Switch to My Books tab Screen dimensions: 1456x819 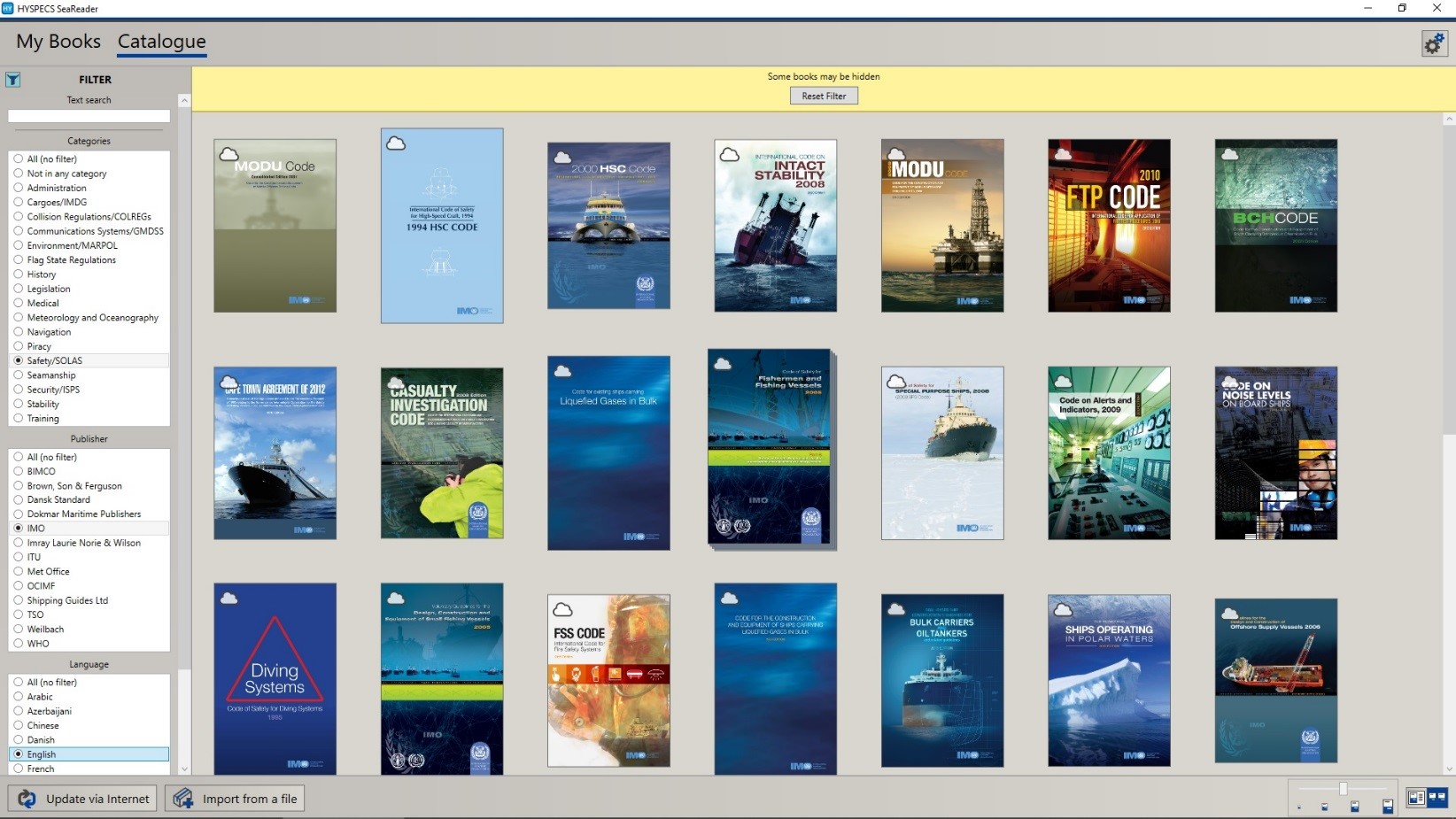(58, 42)
